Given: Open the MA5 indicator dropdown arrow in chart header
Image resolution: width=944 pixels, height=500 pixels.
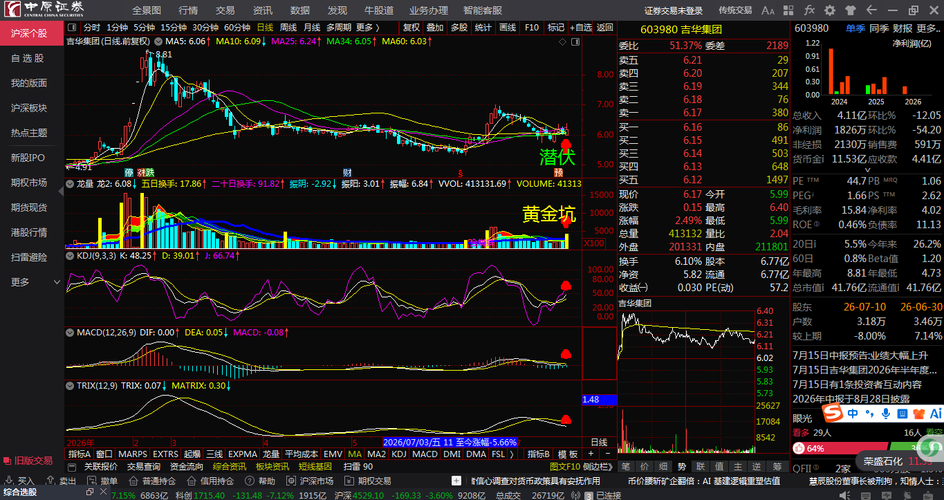Looking at the screenshot, I should point(159,41).
